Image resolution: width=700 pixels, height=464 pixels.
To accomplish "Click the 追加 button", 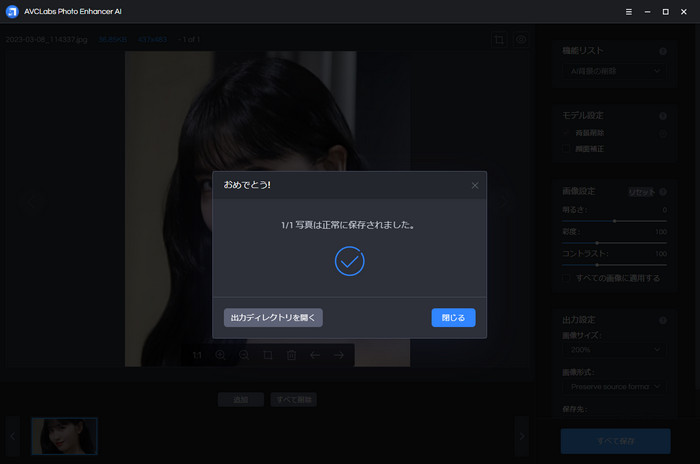I will pyautogui.click(x=241, y=400).
